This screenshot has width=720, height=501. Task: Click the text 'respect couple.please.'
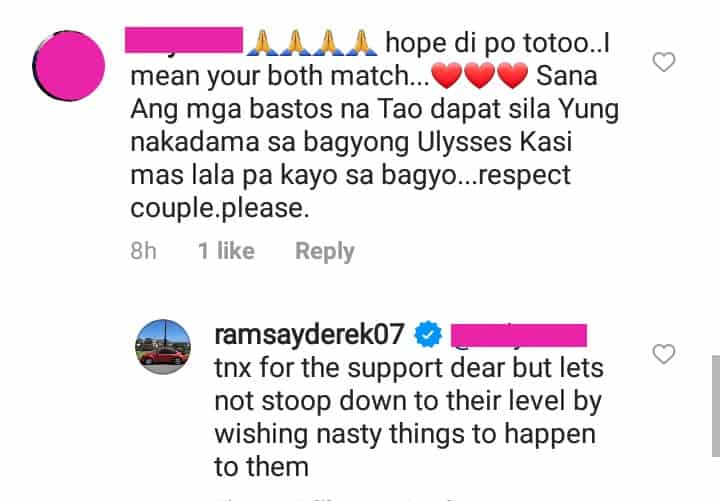(350, 192)
